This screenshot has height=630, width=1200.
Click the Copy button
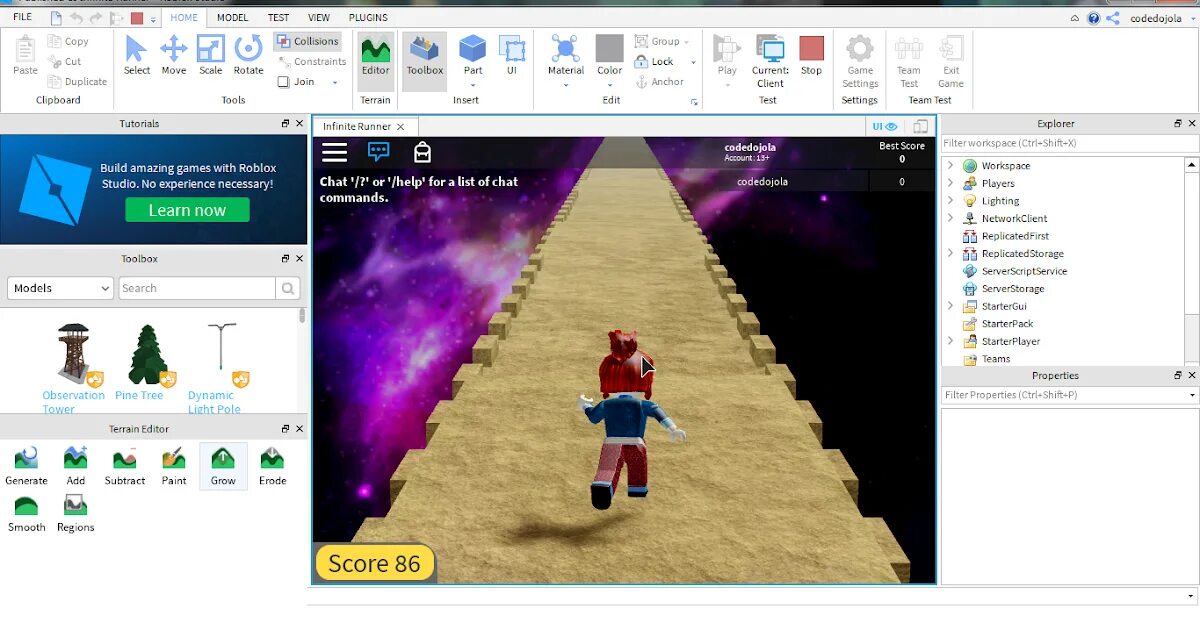69,41
